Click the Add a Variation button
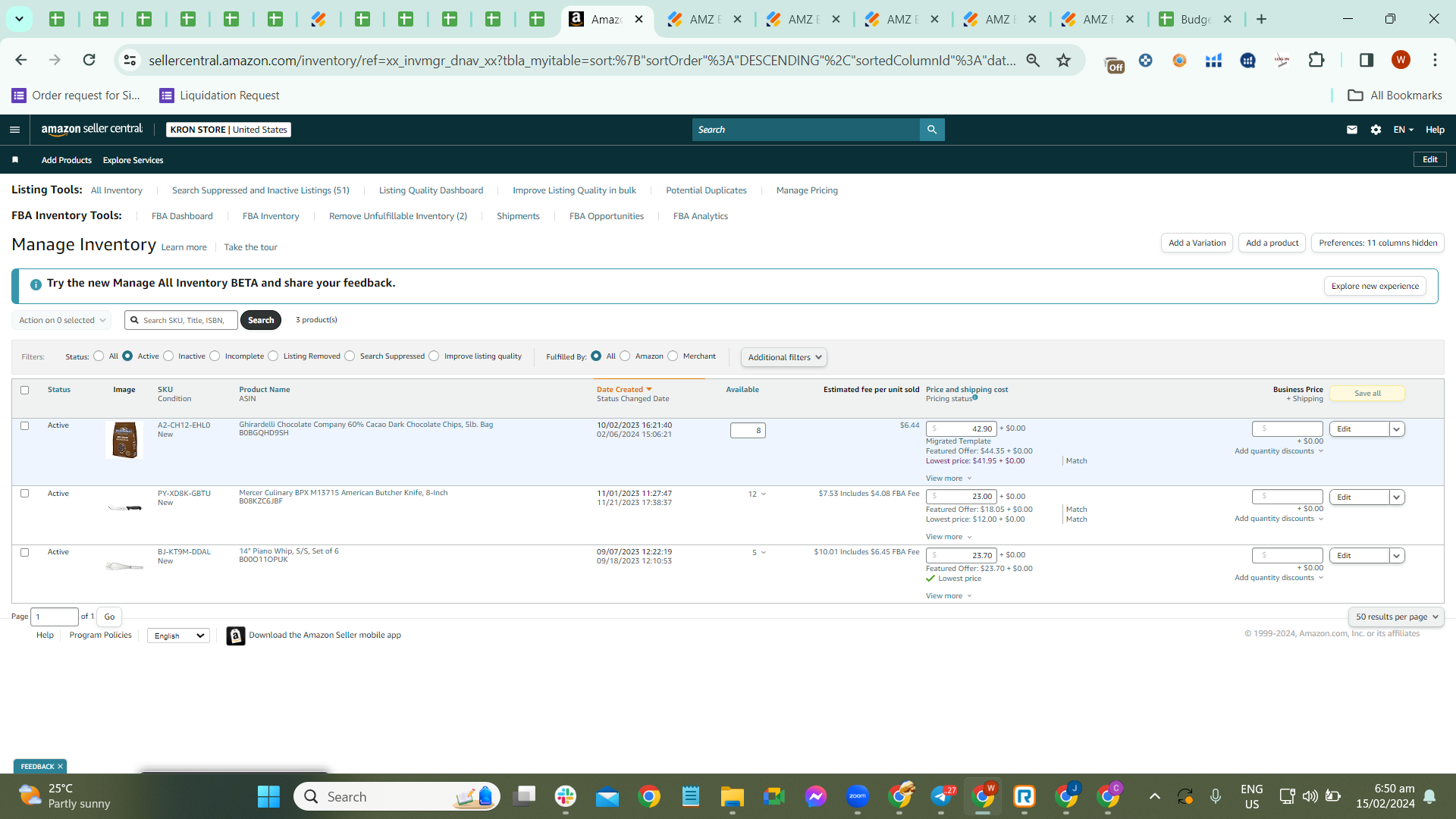Image resolution: width=1456 pixels, height=819 pixels. [x=1197, y=243]
